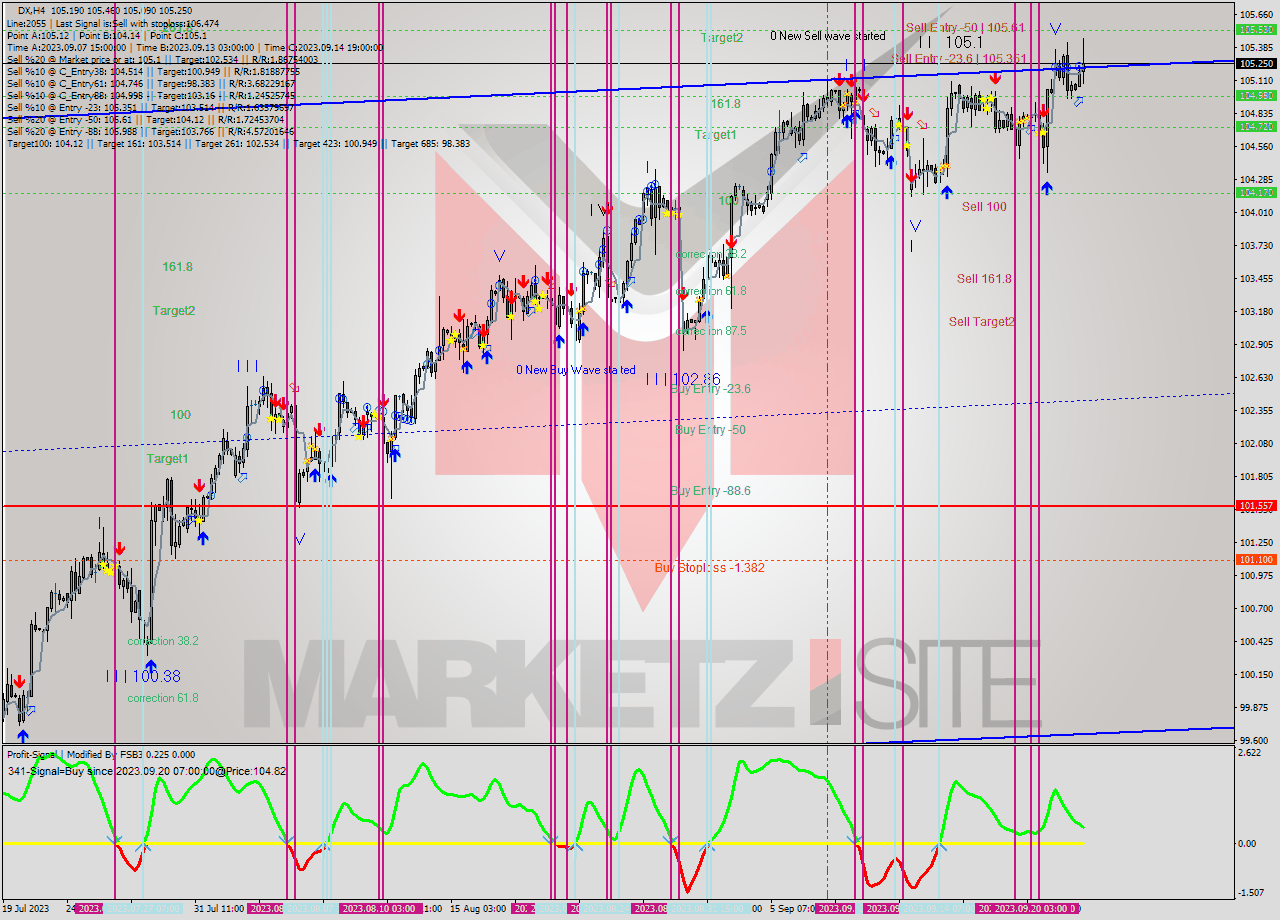Click the 'Buy Stoploss -1.382' label
Image resolution: width=1280 pixels, height=920 pixels.
pyautogui.click(x=709, y=568)
